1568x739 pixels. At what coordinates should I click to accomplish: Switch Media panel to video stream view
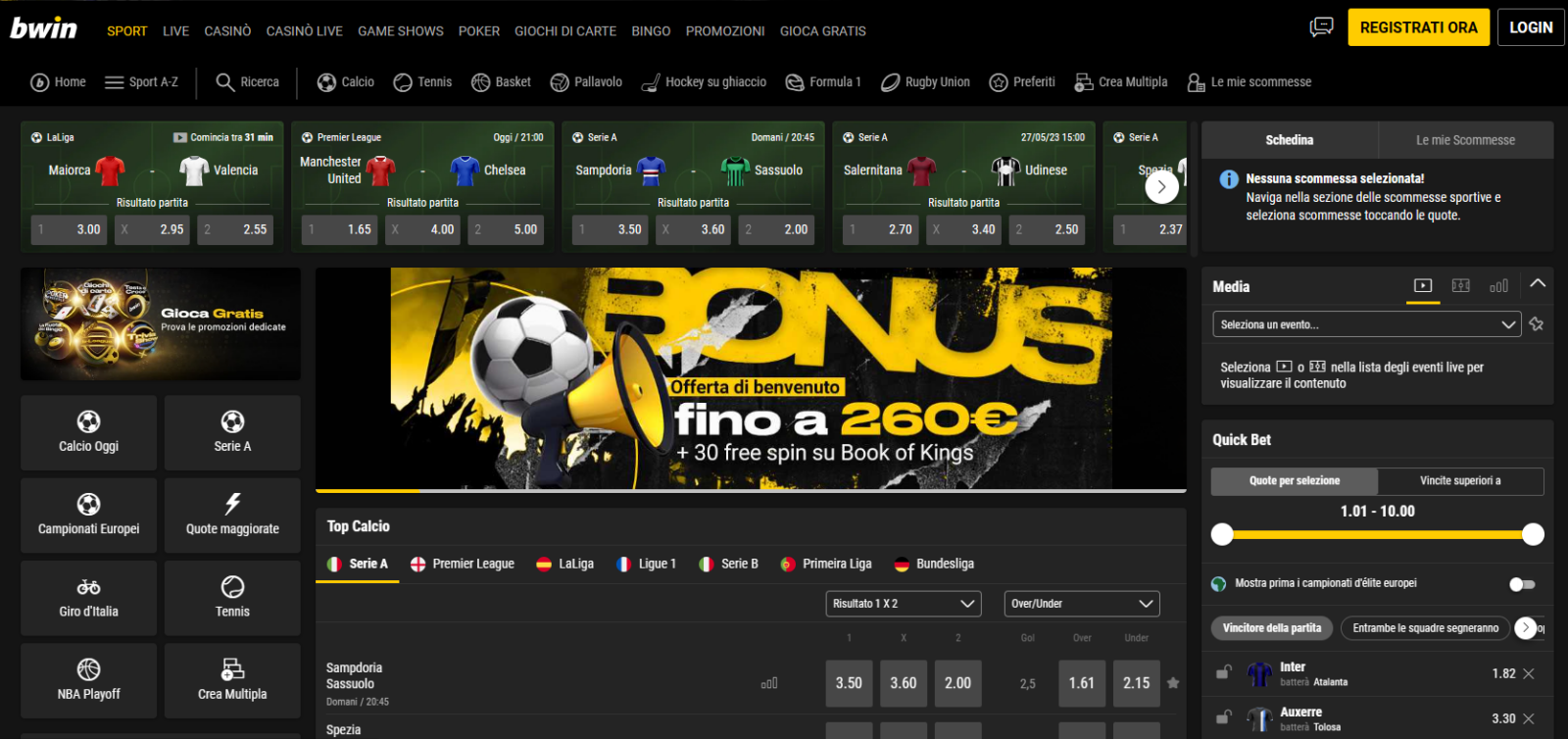click(1423, 286)
